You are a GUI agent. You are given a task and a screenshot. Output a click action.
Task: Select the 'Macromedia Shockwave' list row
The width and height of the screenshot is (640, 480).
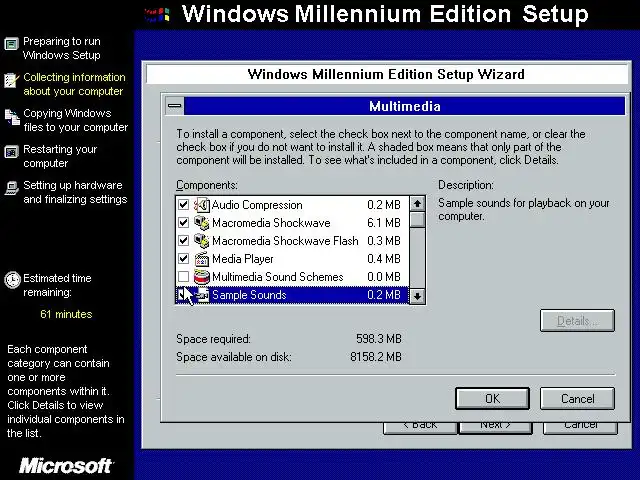292,222
